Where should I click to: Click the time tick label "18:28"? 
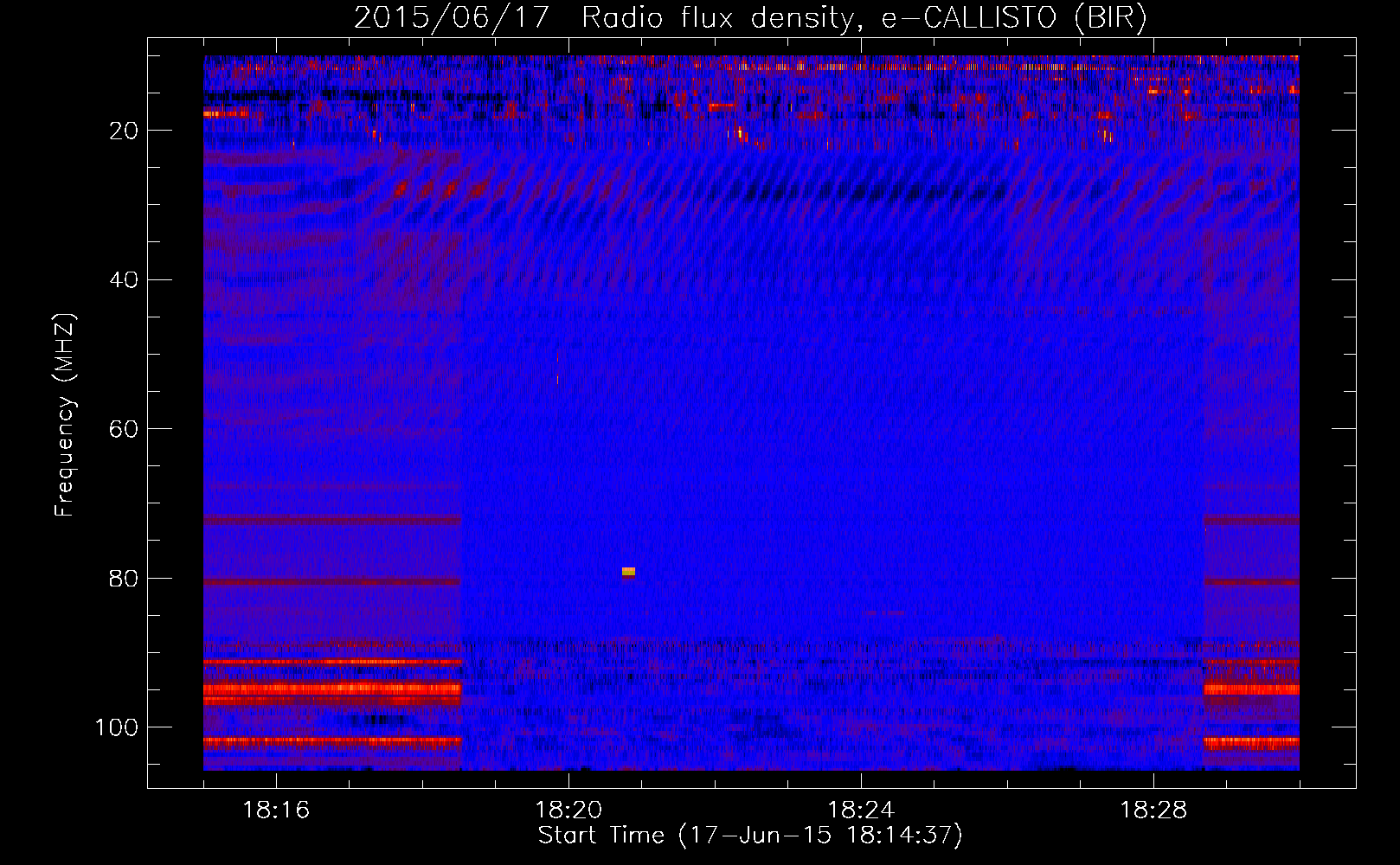coord(1153,810)
